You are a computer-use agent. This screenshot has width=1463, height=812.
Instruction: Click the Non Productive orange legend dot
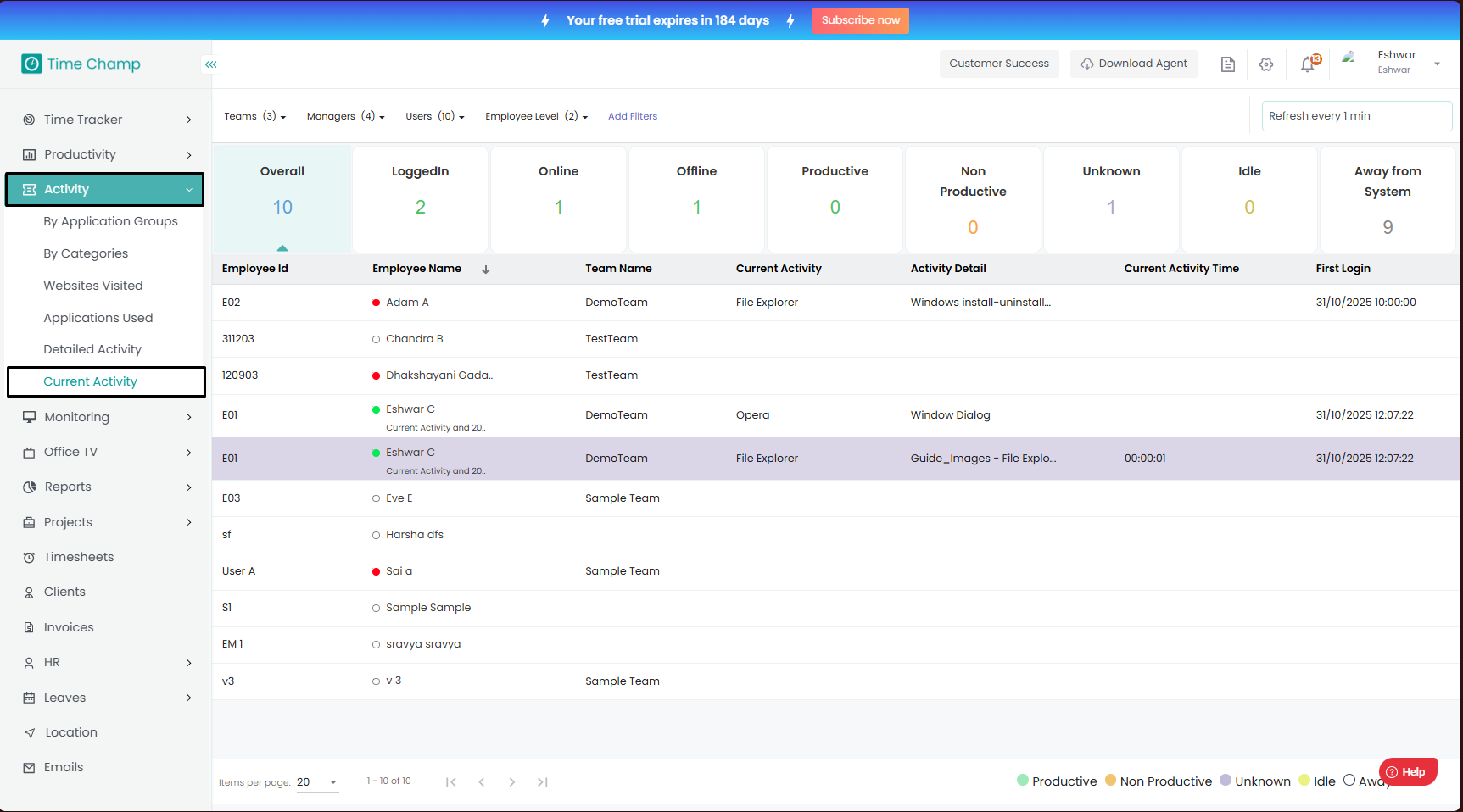point(1110,781)
